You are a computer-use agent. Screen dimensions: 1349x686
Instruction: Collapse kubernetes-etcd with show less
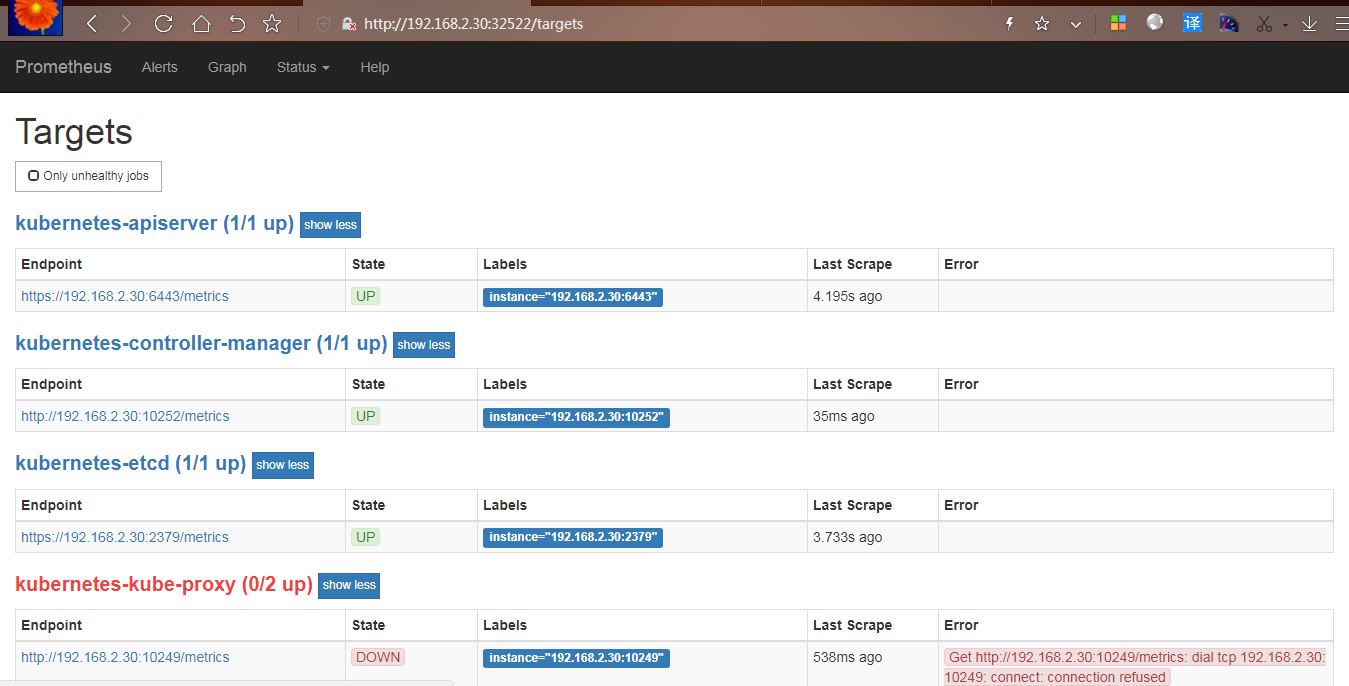tap(283, 465)
